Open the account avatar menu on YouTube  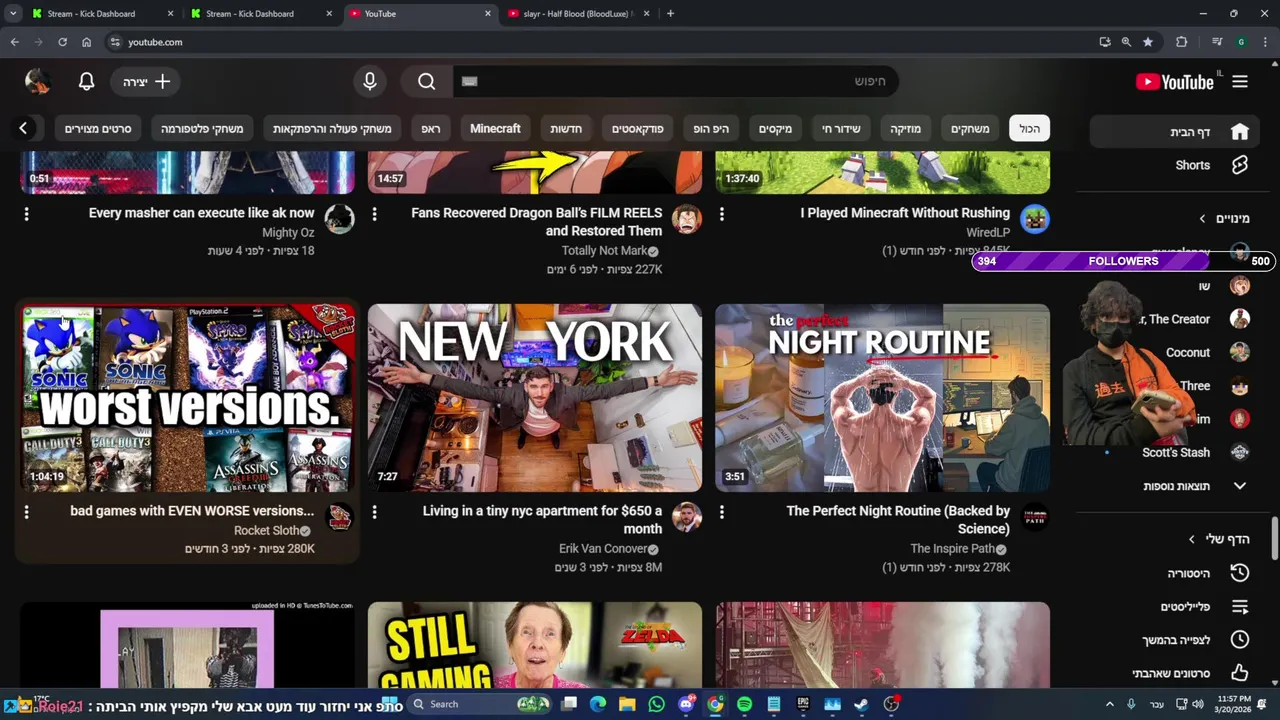[38, 82]
